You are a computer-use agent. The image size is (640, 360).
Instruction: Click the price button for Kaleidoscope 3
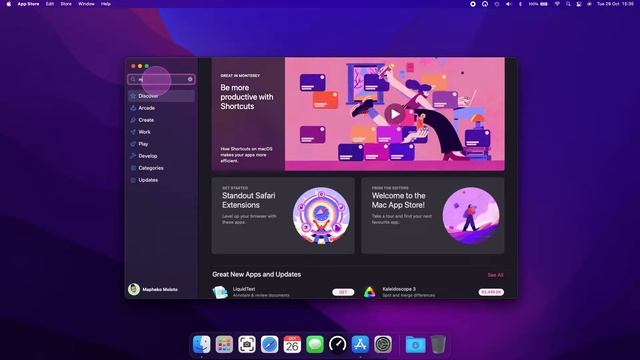pyautogui.click(x=491, y=292)
